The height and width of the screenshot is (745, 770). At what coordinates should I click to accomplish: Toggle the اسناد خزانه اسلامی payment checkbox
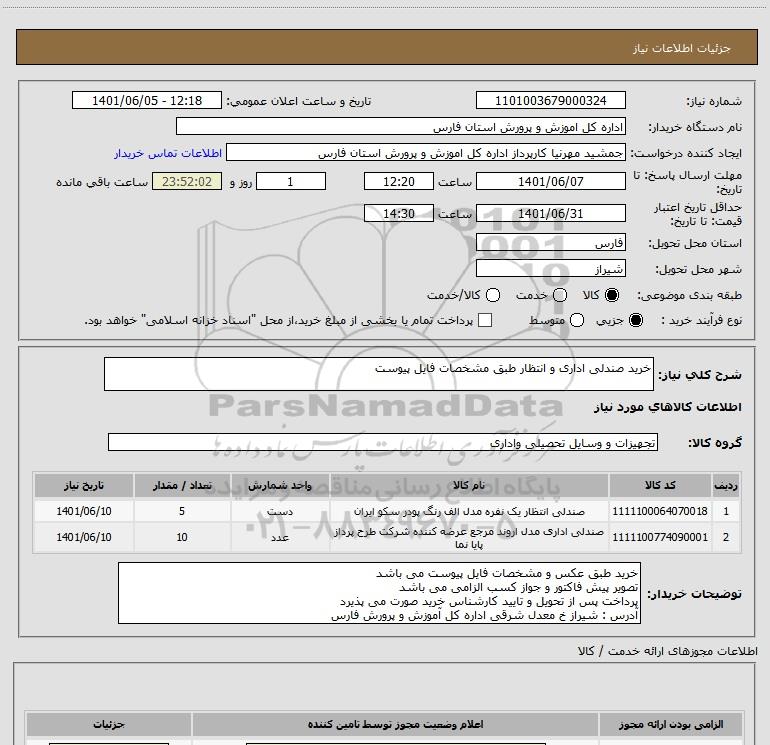pos(485,320)
